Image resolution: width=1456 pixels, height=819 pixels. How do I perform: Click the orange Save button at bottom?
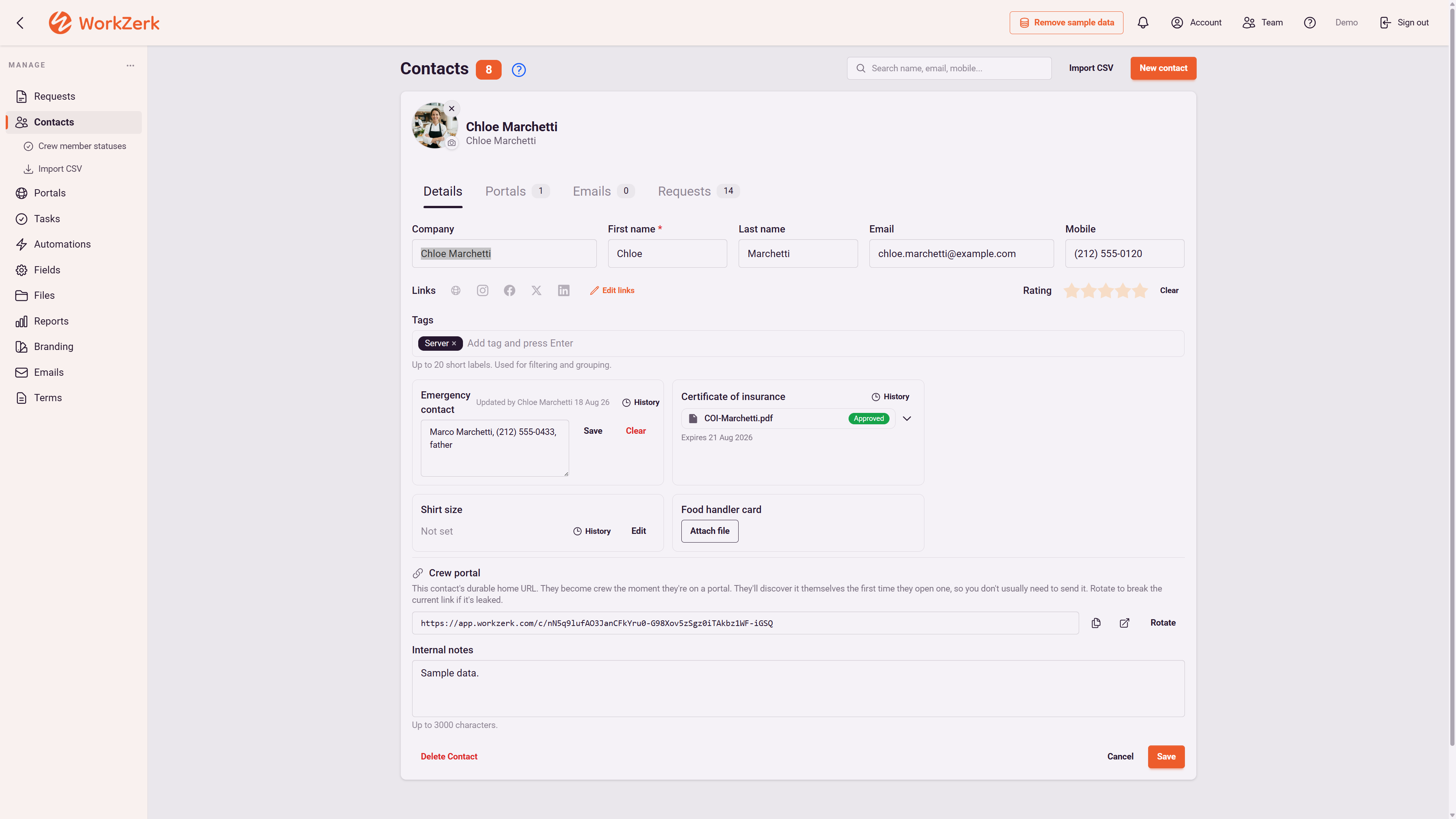click(1166, 756)
